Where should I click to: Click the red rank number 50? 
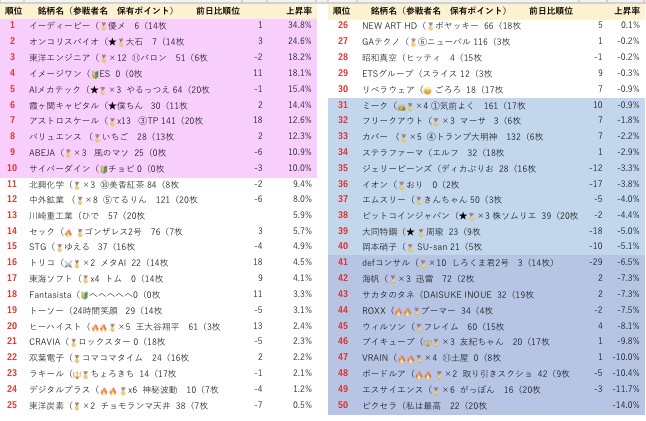(x=343, y=404)
